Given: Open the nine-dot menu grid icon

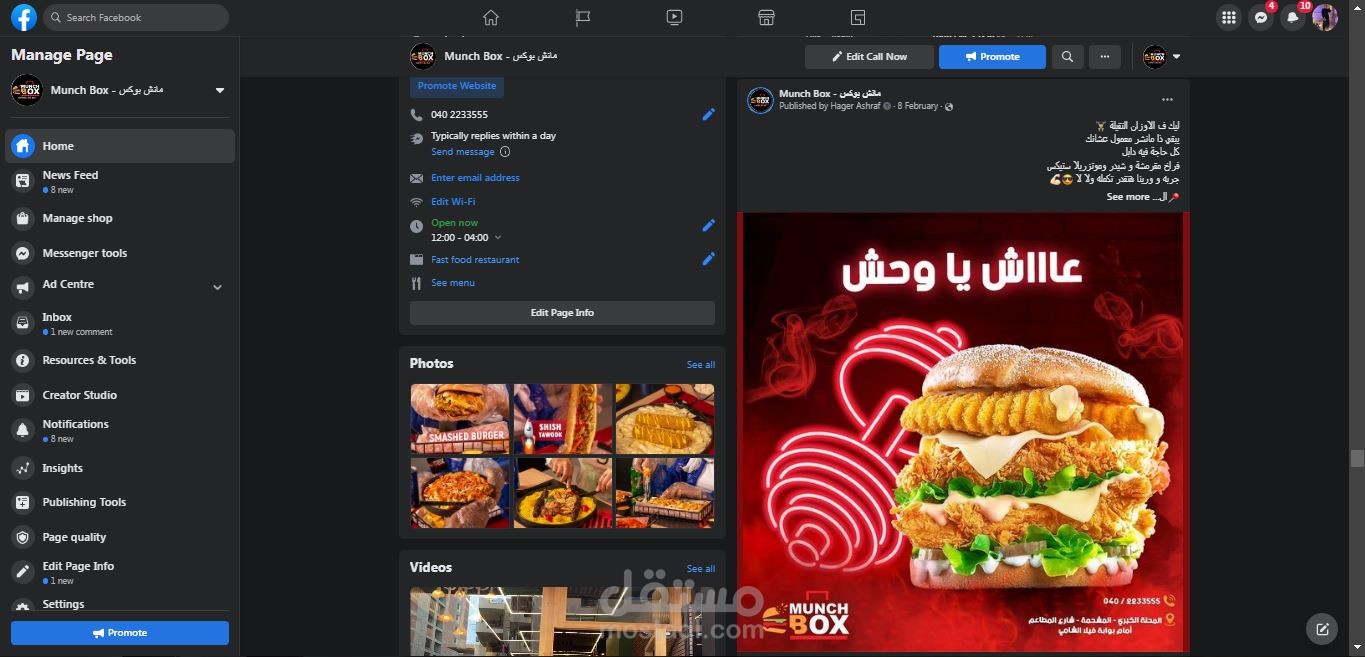Looking at the screenshot, I should coord(1229,17).
